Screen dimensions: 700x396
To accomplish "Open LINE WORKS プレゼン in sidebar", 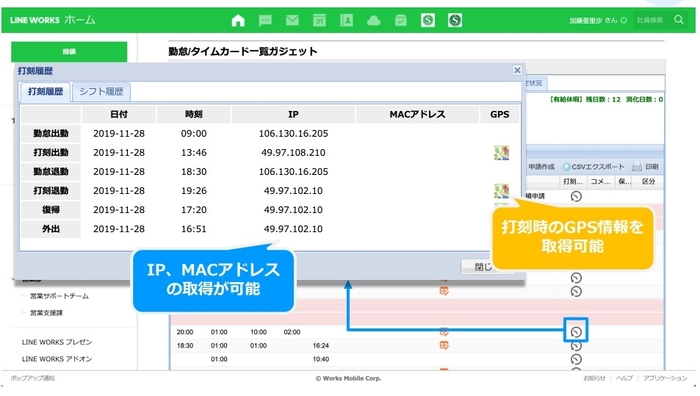I will (57, 342).
